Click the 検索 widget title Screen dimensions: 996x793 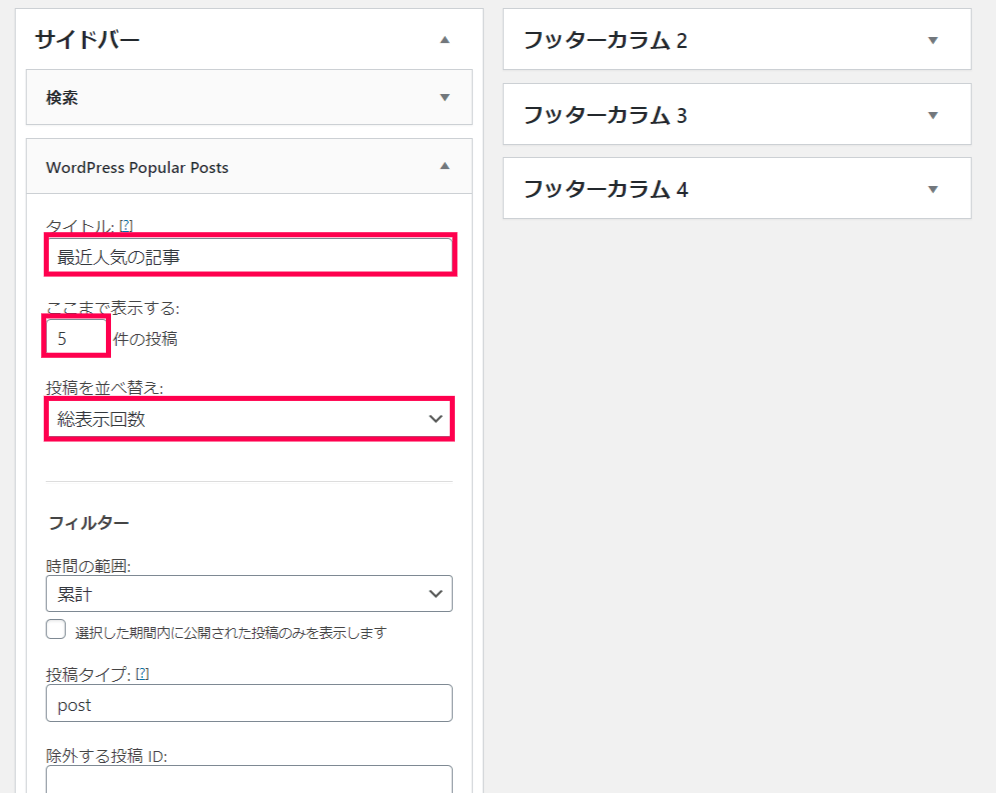[x=62, y=98]
